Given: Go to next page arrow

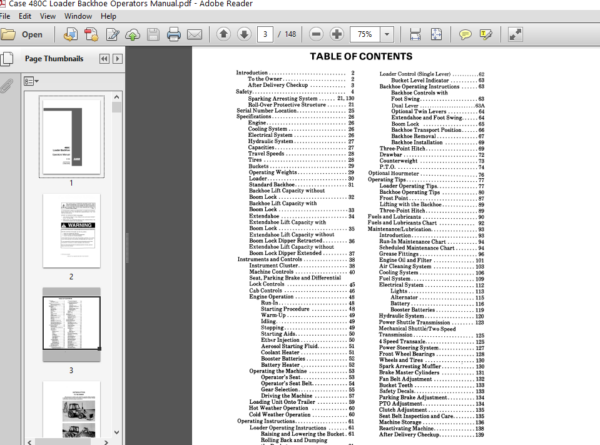Looking at the screenshot, I should tap(244, 34).
